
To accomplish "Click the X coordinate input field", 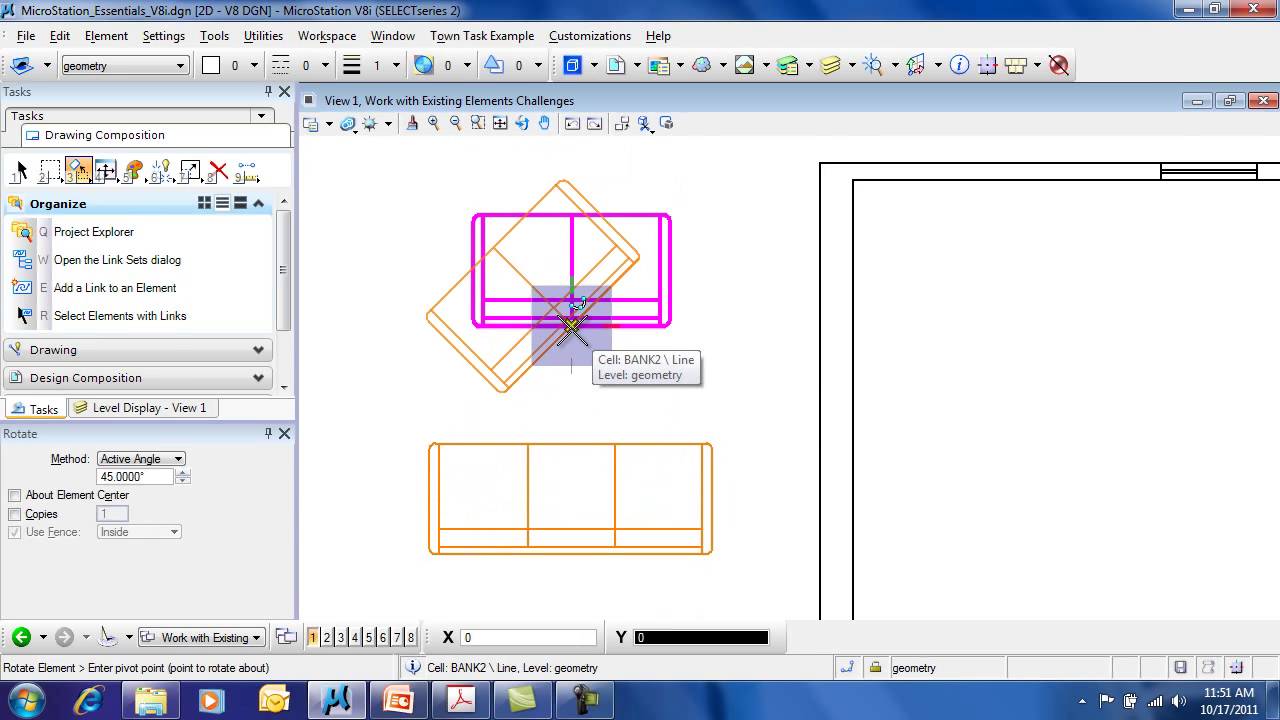I will coord(528,637).
